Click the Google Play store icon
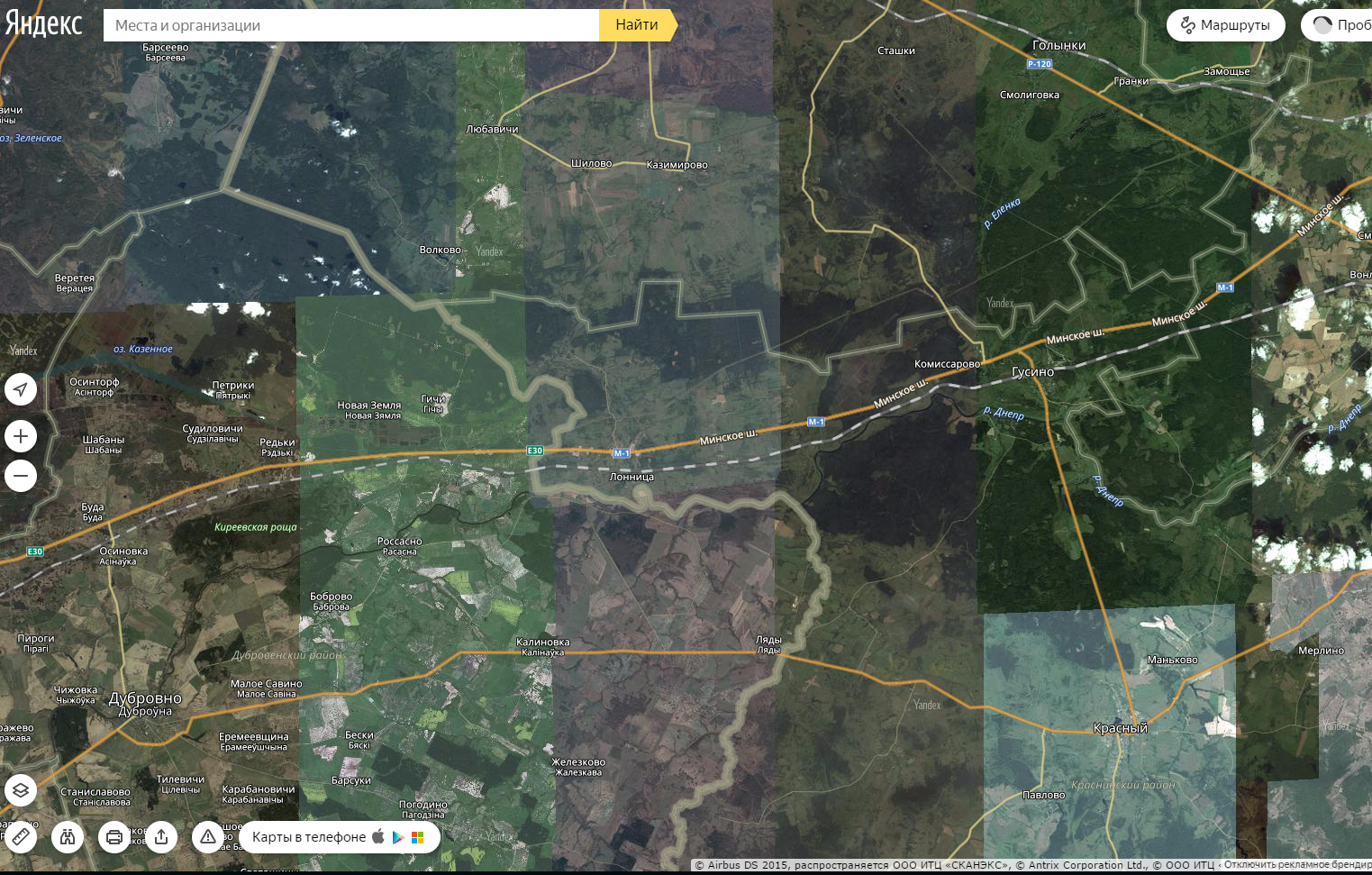The height and width of the screenshot is (875, 1372). point(398,837)
